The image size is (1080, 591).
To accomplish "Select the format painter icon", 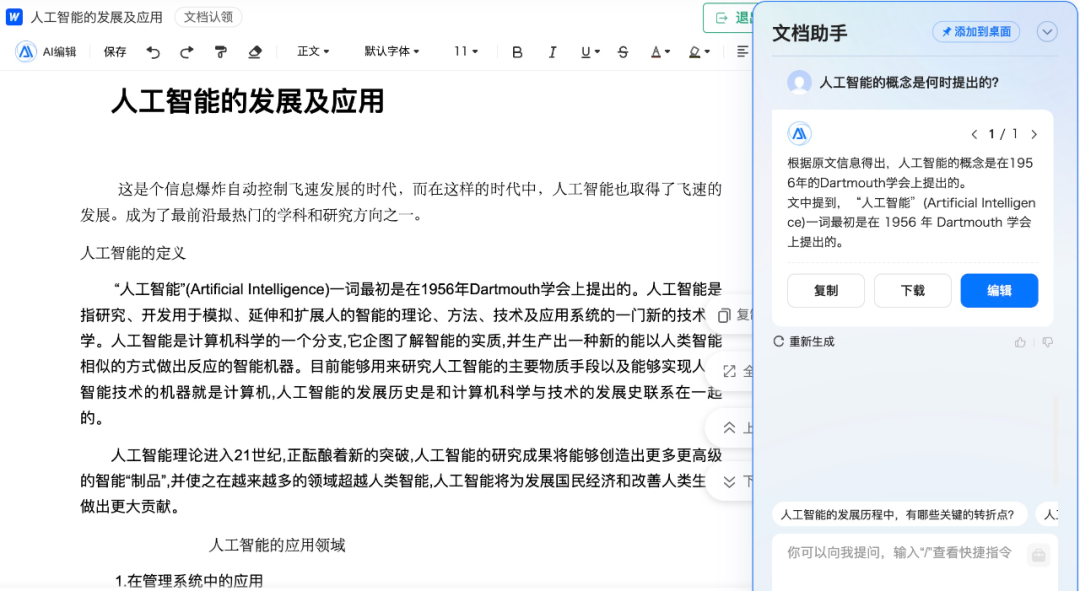I will tap(224, 51).
